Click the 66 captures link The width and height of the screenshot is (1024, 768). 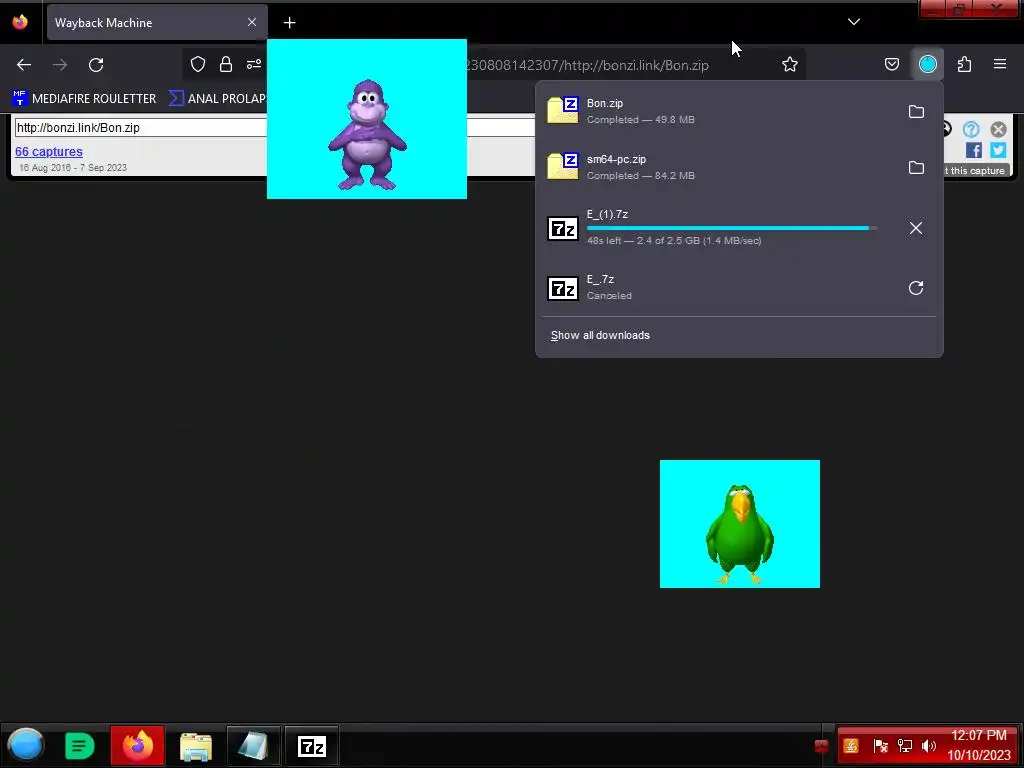(x=49, y=152)
